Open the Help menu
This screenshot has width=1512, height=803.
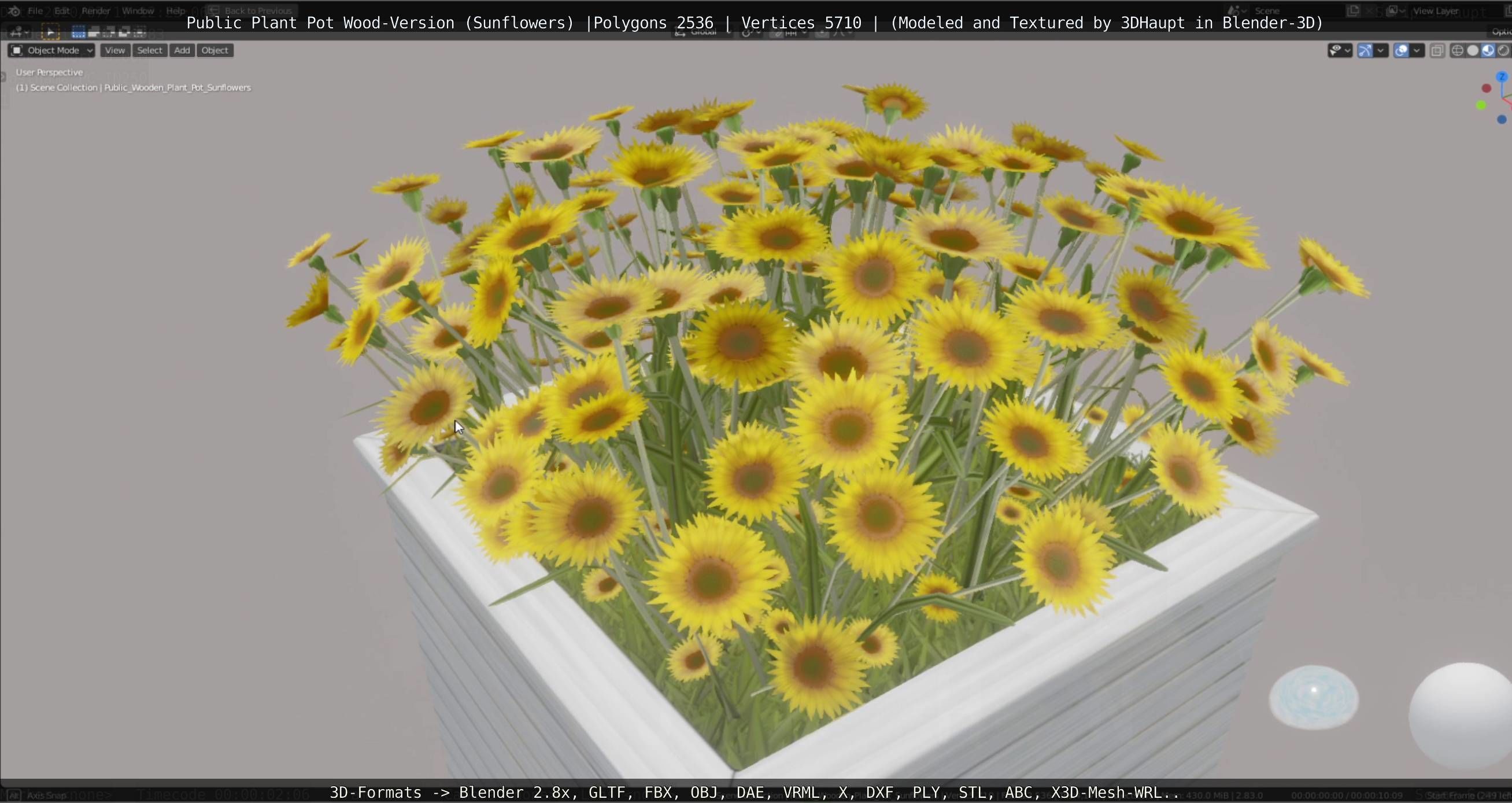coord(175,10)
